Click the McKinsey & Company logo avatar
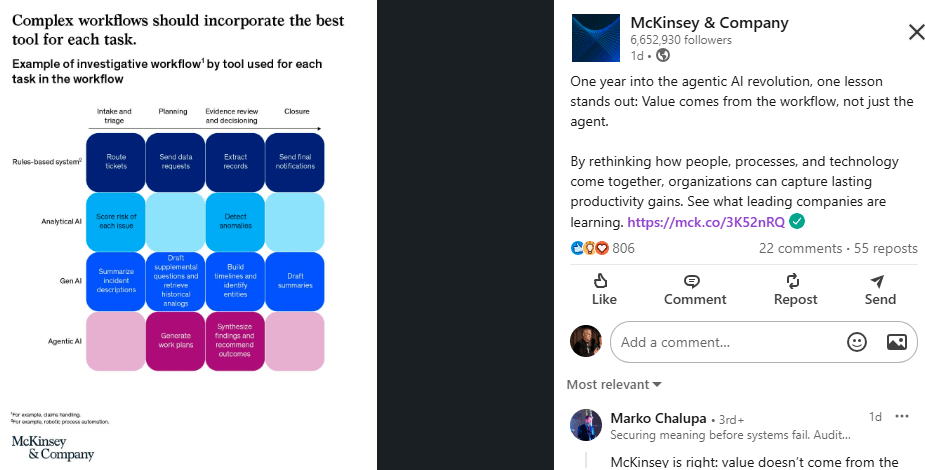The width and height of the screenshot is (925, 470). [x=596, y=38]
